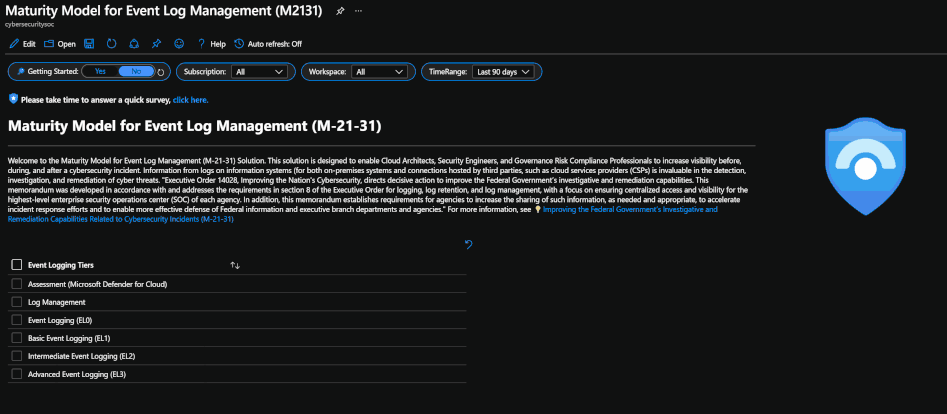Check the select-all box by Event Logging Tiers

tap(17, 265)
